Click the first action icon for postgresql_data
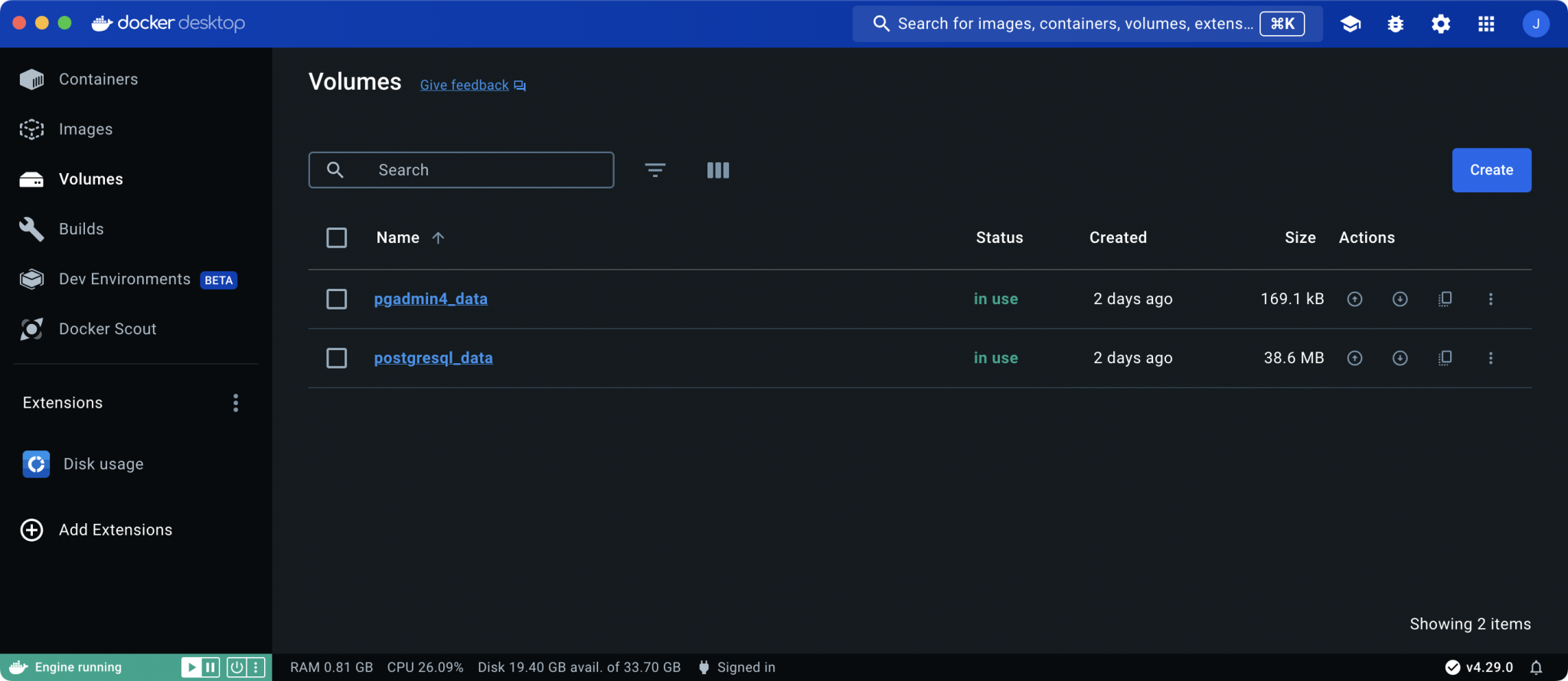 point(1354,358)
